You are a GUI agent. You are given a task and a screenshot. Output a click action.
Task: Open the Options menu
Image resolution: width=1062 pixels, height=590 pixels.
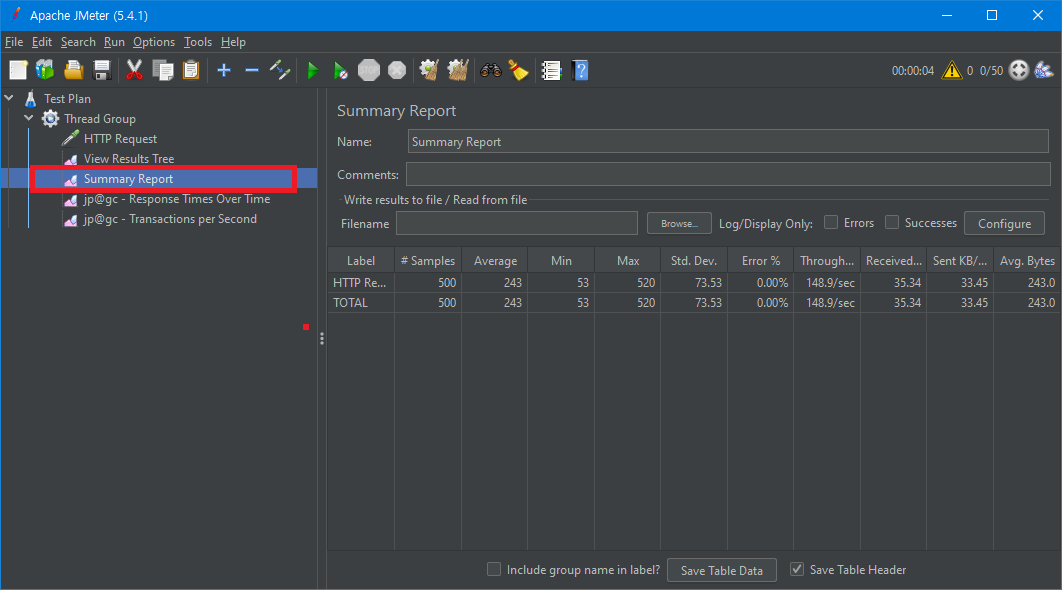coord(154,42)
